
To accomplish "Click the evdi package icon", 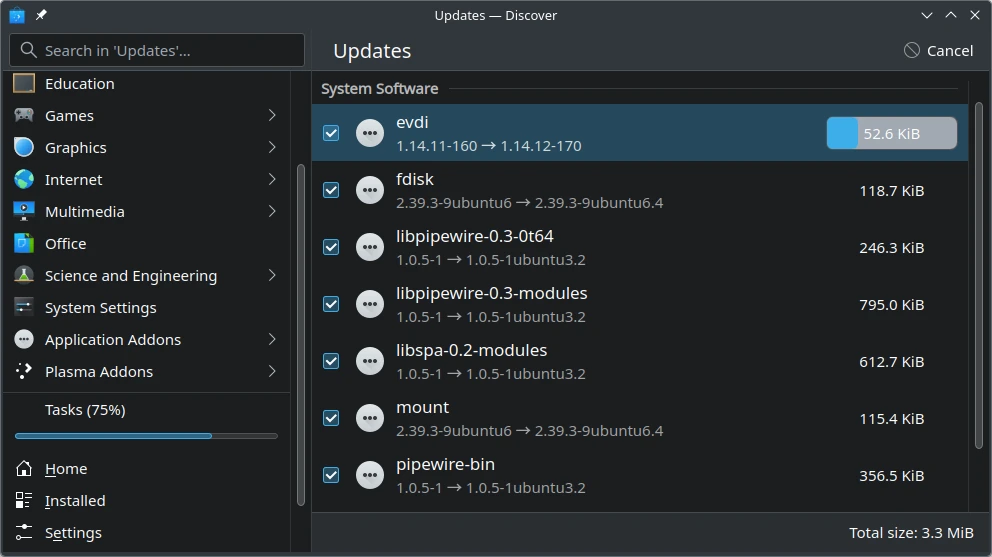I will [x=370, y=133].
